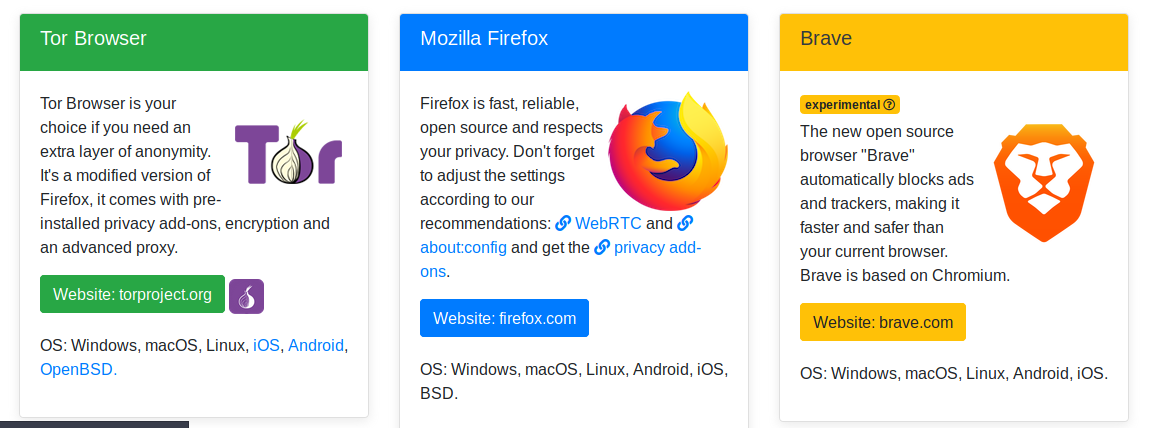Image resolution: width=1154 pixels, height=428 pixels.
Task: Open Website: firefox.com button
Action: click(504, 318)
